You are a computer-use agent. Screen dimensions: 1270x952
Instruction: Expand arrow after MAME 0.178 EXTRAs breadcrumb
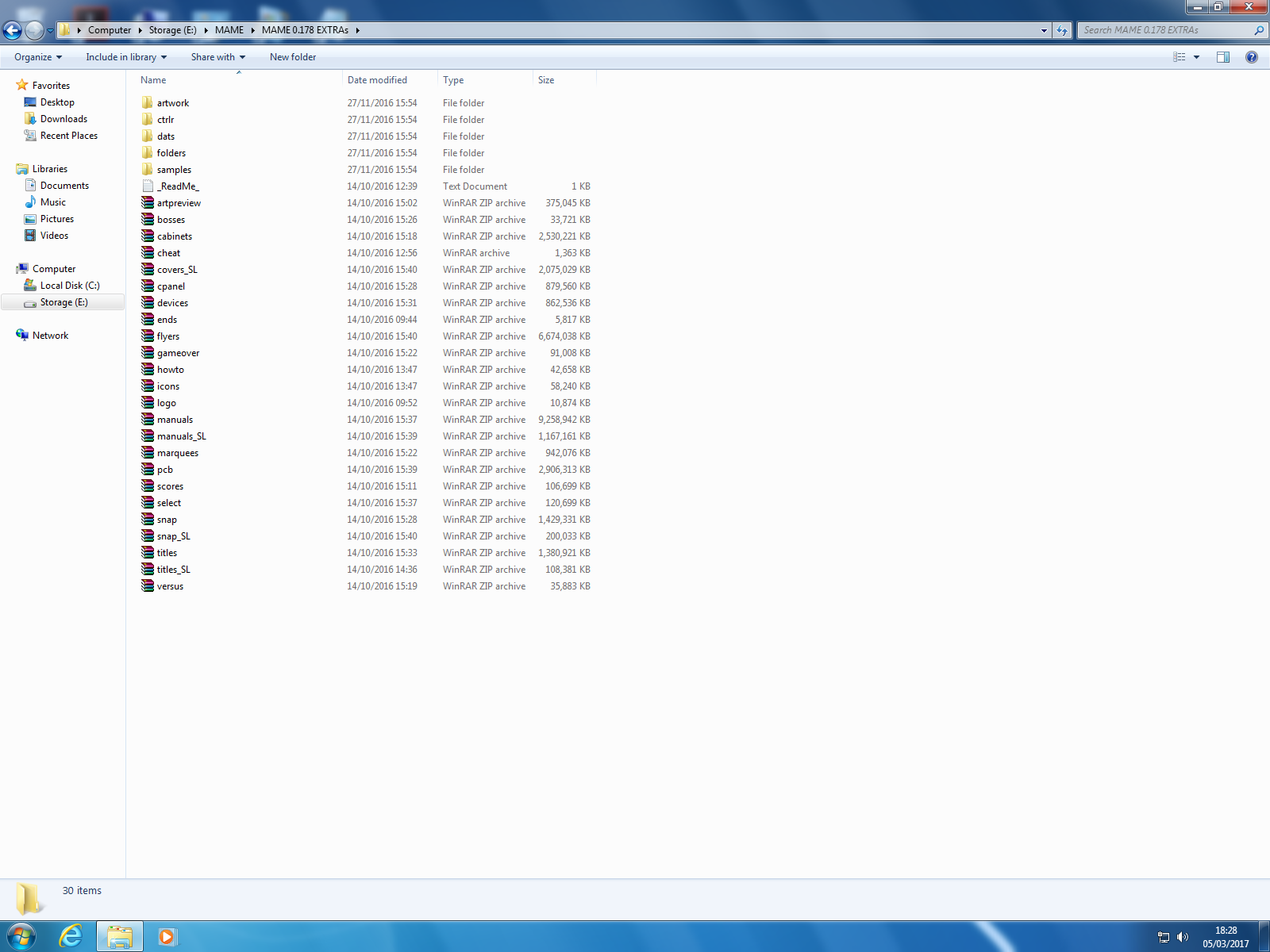[358, 30]
